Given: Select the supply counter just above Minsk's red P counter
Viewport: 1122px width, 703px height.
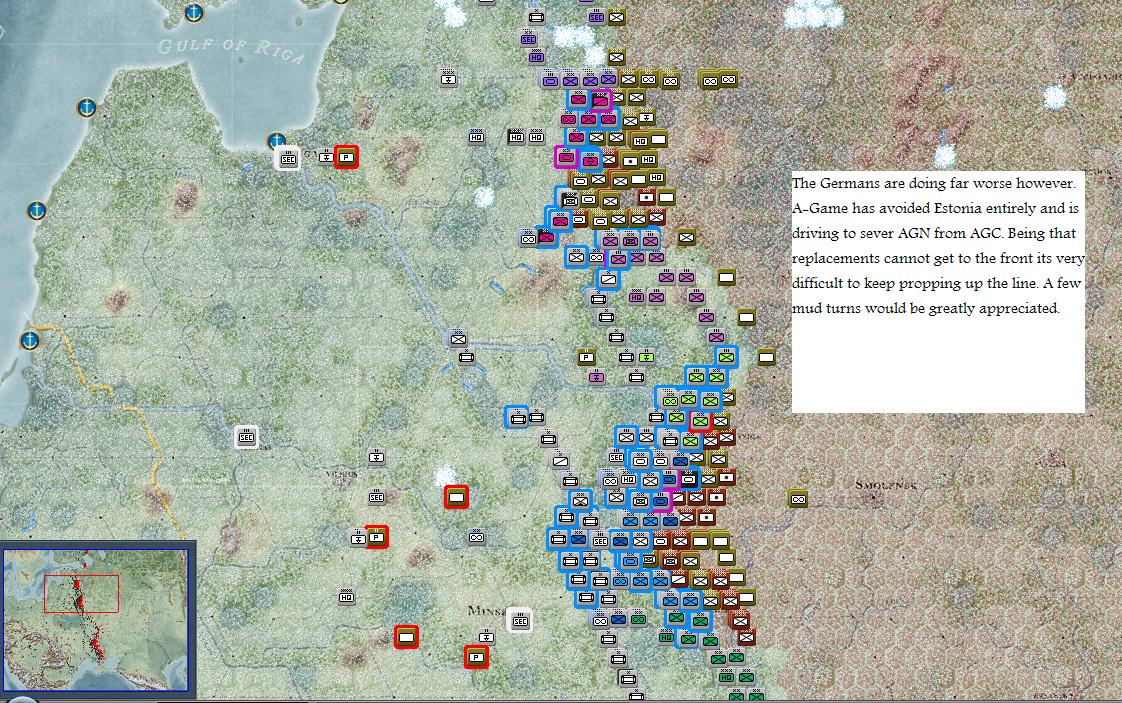Looking at the screenshot, I should [486, 636].
